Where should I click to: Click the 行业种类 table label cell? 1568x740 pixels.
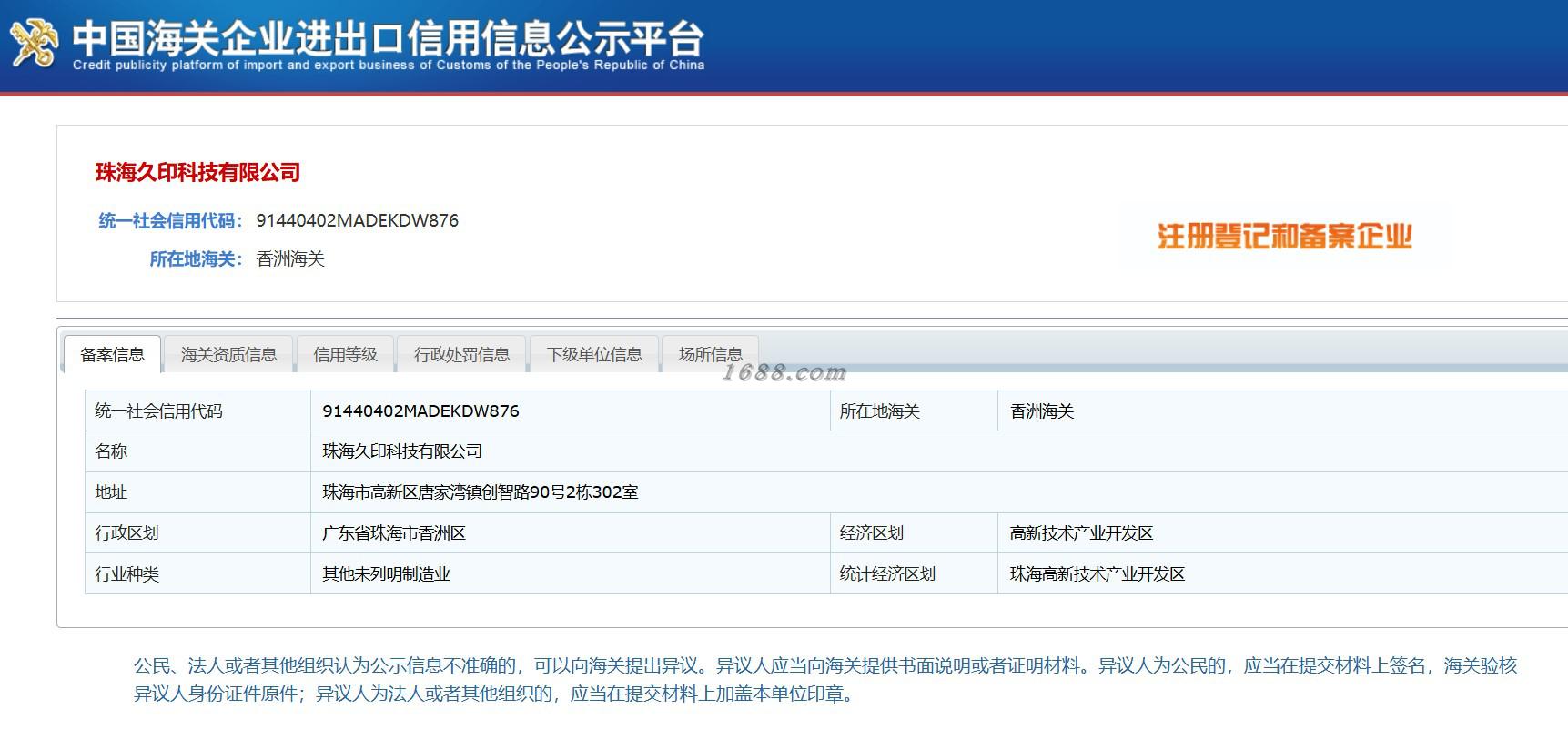(x=197, y=573)
